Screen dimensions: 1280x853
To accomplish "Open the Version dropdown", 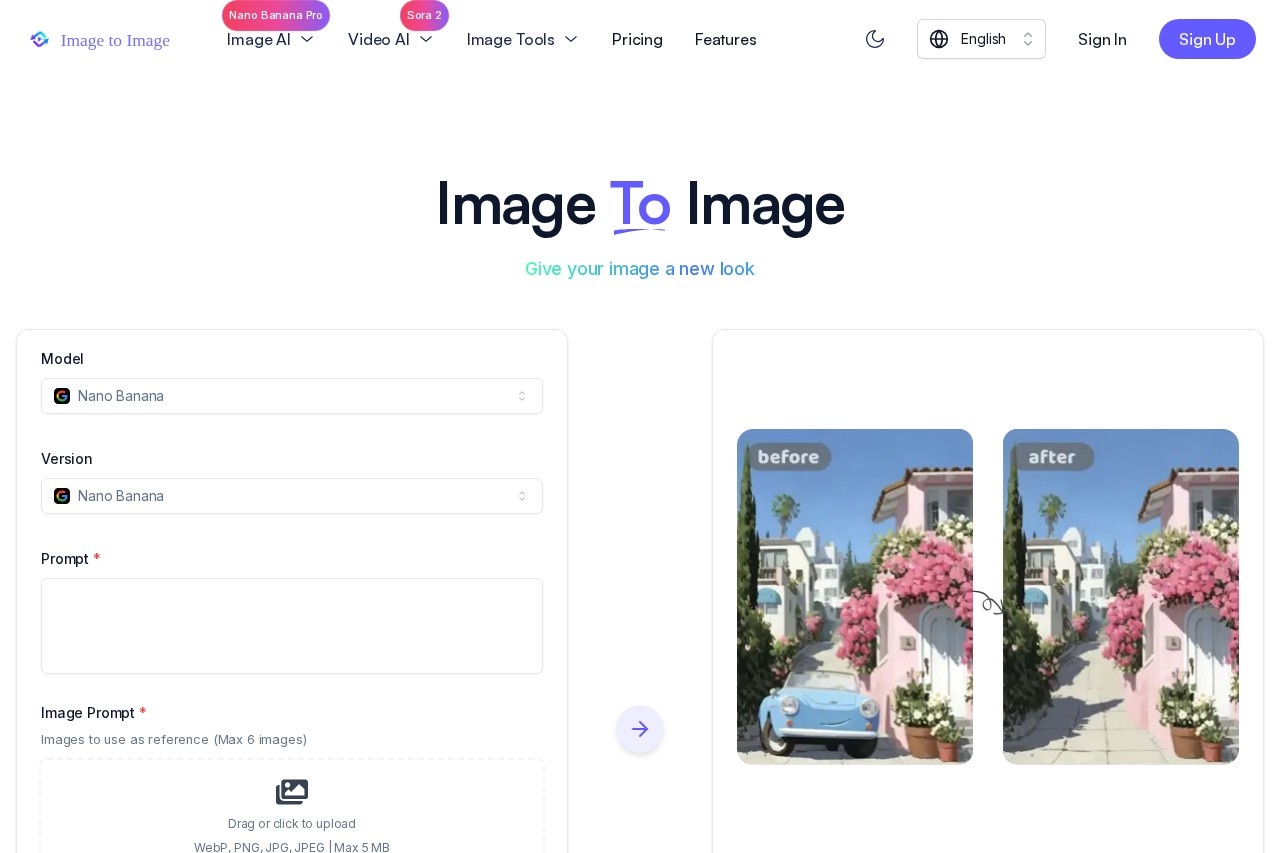I will [x=292, y=496].
